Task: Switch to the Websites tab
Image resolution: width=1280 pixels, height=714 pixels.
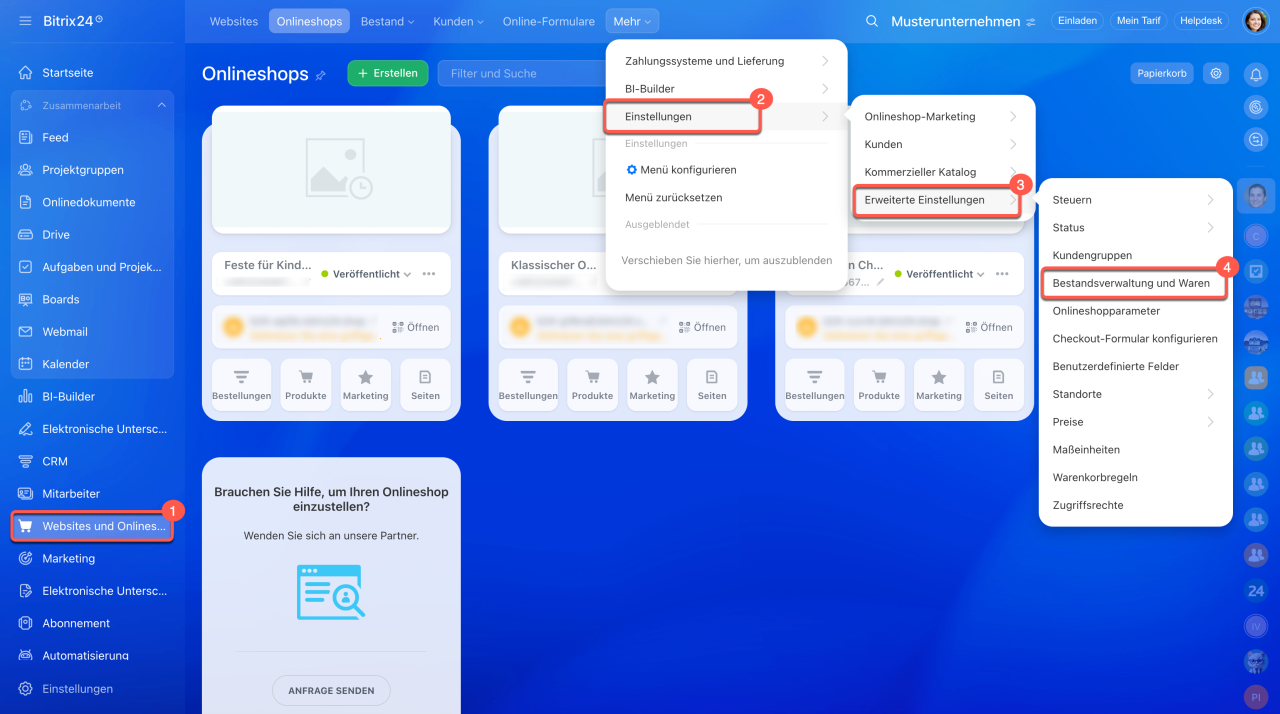Action: (234, 21)
